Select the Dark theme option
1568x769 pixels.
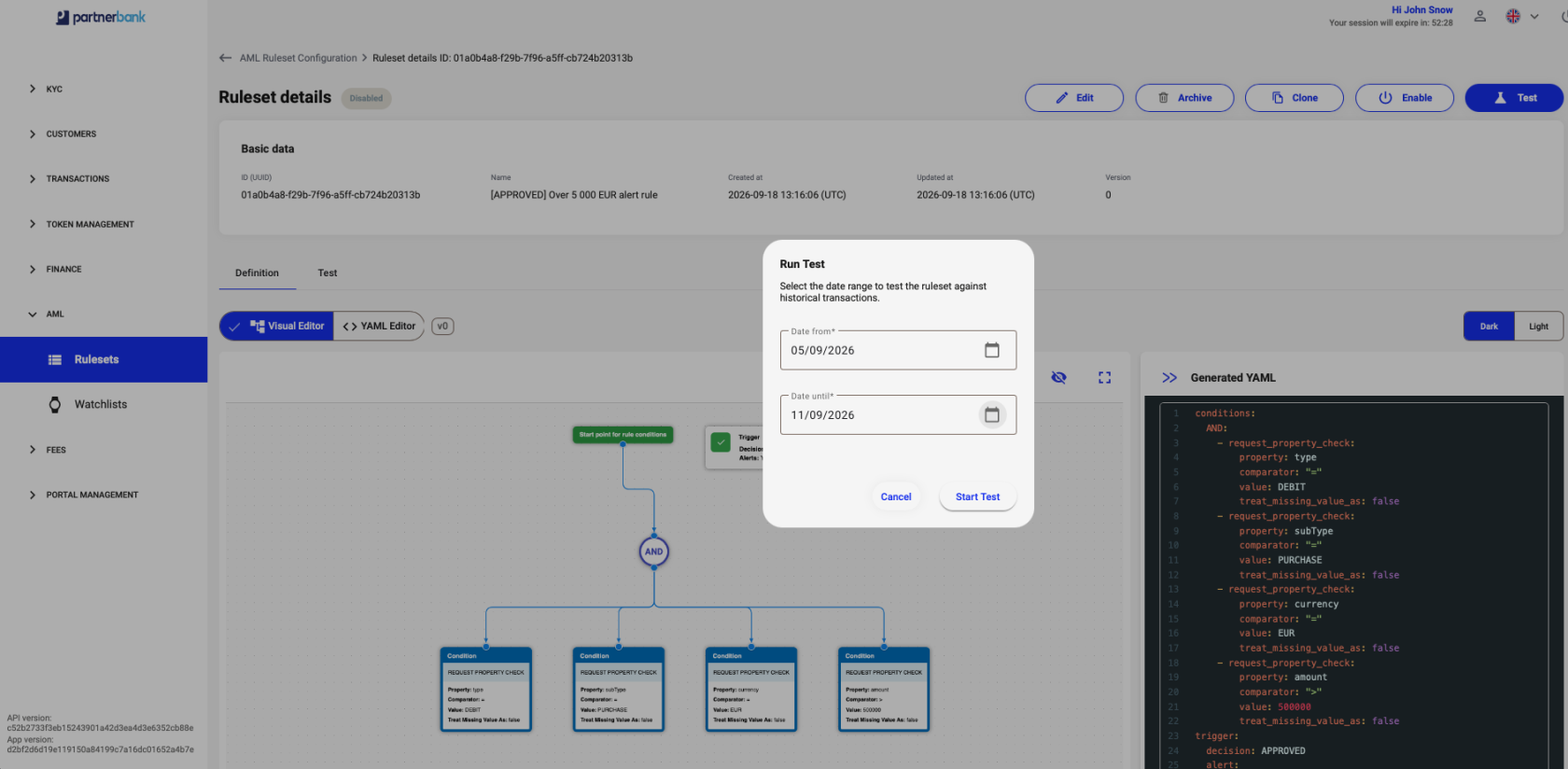1489,326
